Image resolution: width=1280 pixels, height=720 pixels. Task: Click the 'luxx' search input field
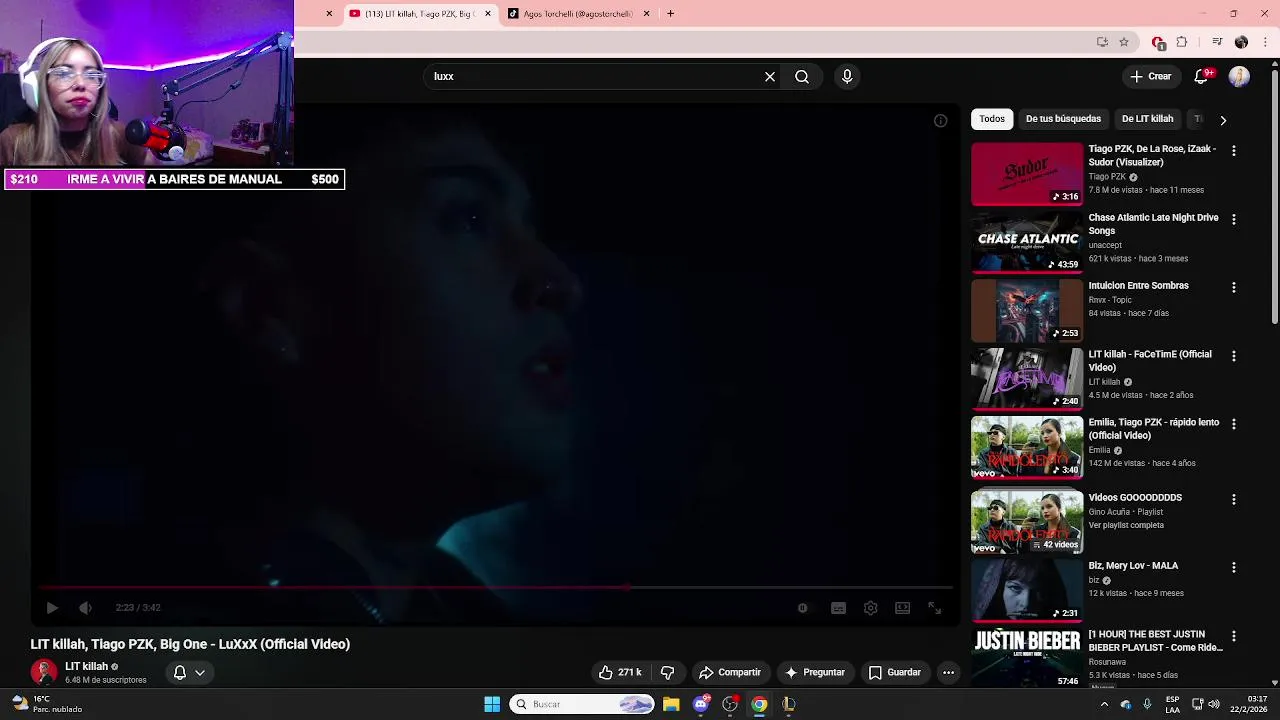(x=594, y=76)
